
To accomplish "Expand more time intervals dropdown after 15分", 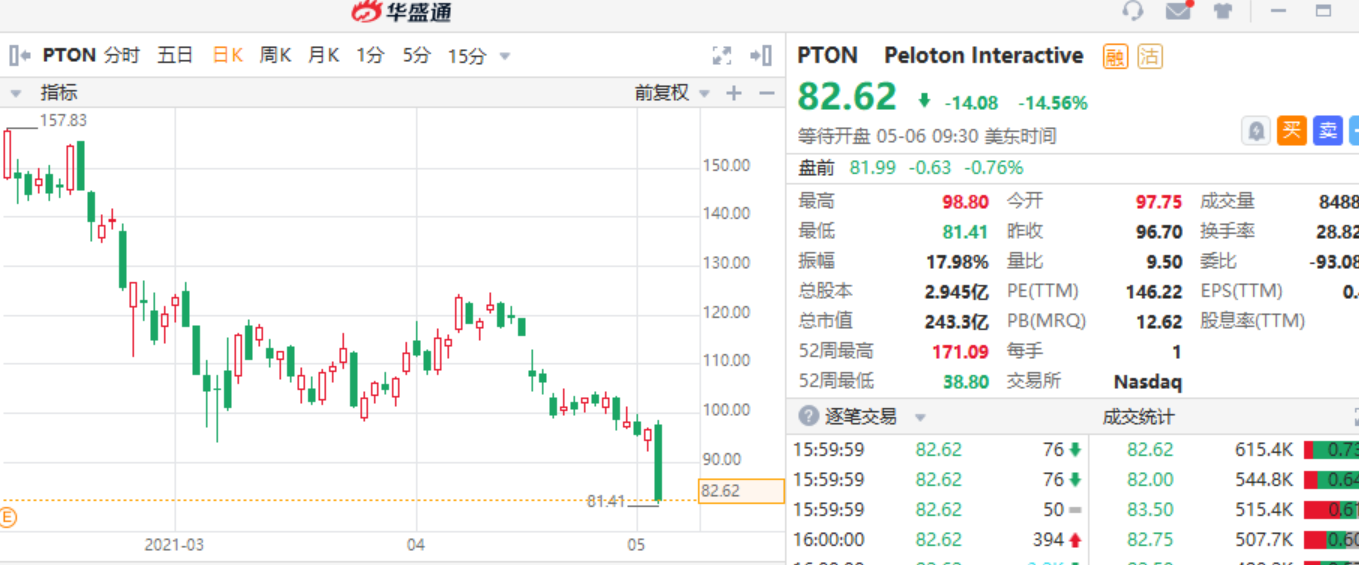I will 505,56.
